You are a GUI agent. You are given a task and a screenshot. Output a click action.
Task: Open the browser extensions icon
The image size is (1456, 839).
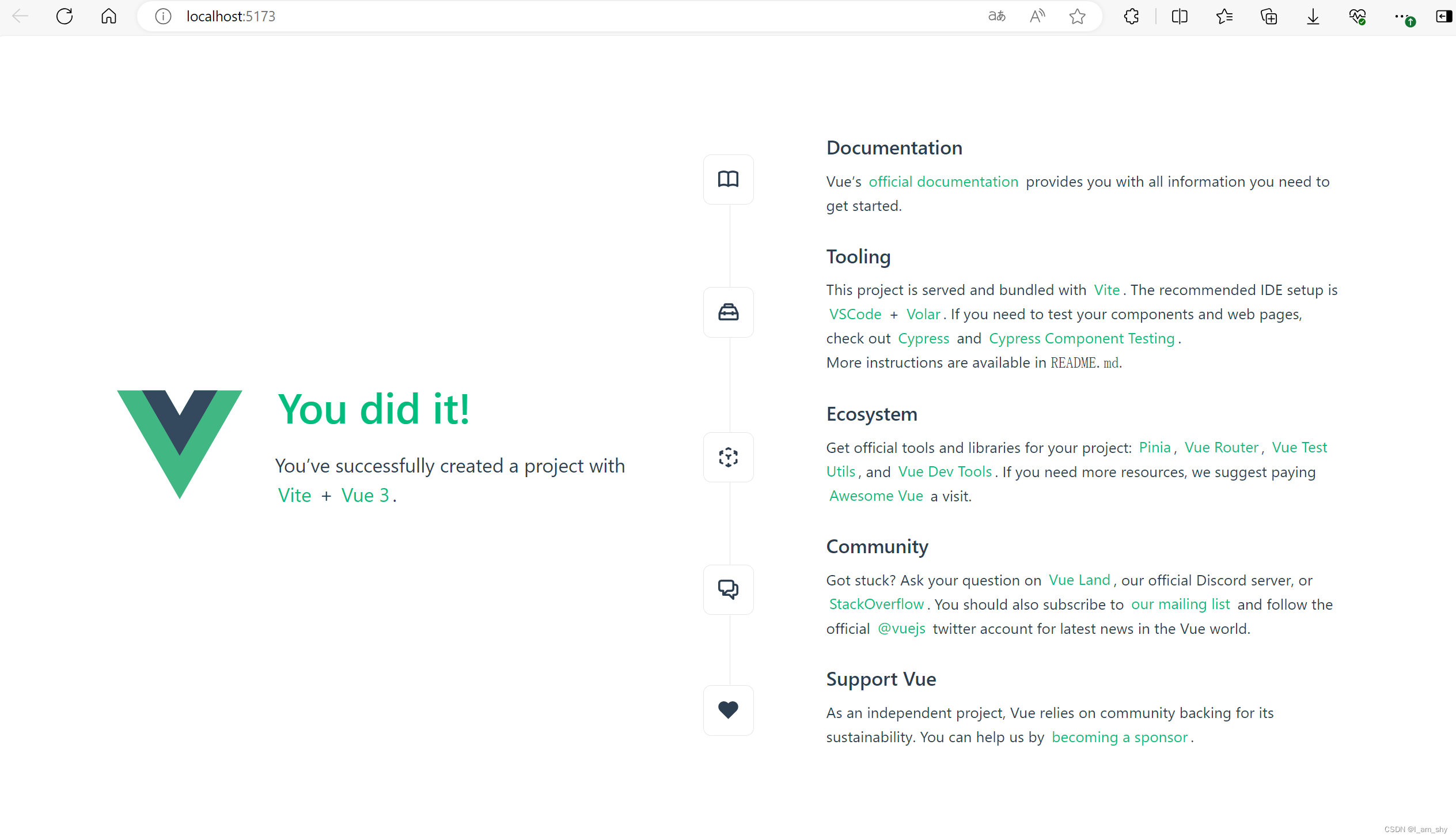coord(1131,16)
